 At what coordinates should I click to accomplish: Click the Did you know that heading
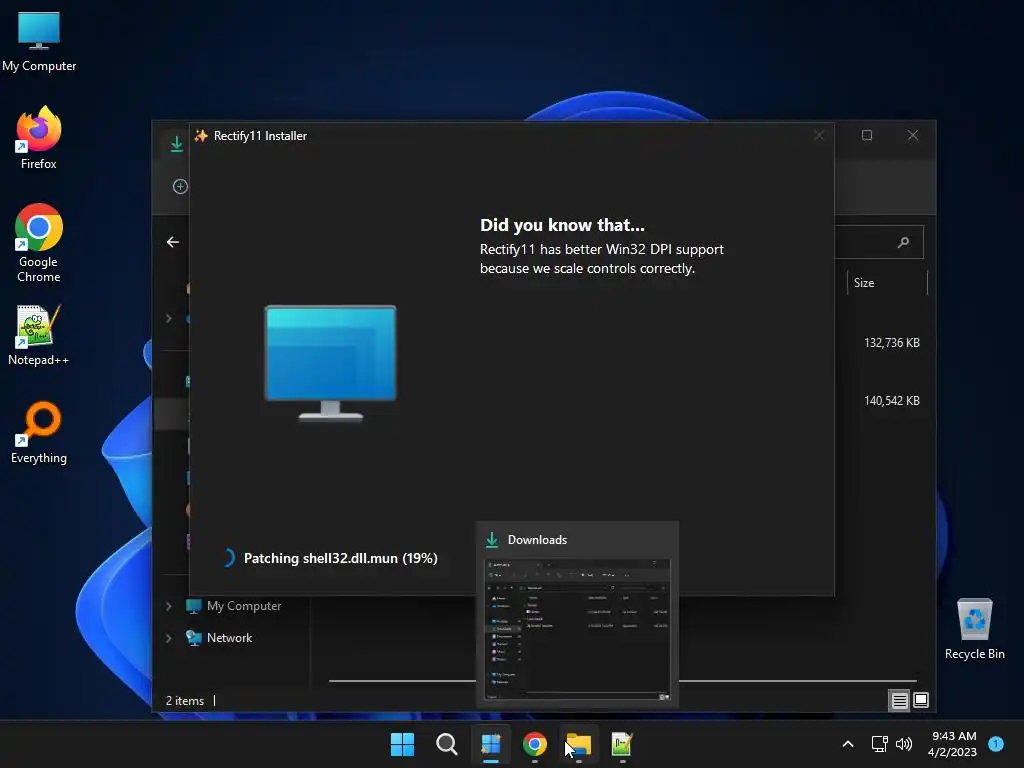(562, 225)
